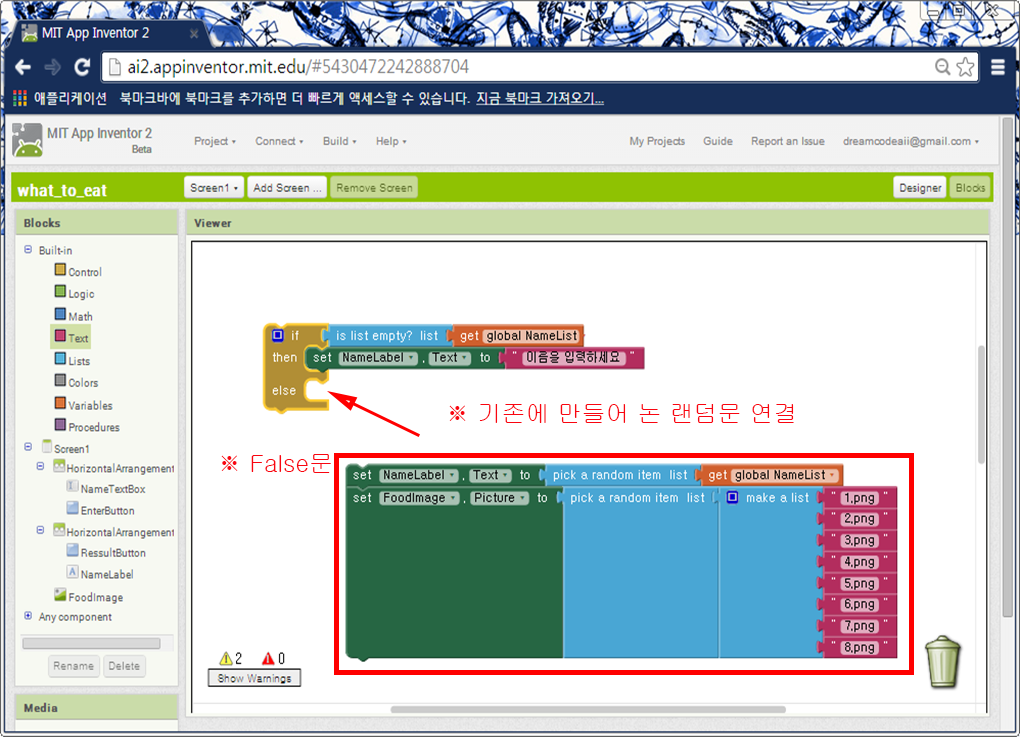Click Report an Issue

click(788, 141)
